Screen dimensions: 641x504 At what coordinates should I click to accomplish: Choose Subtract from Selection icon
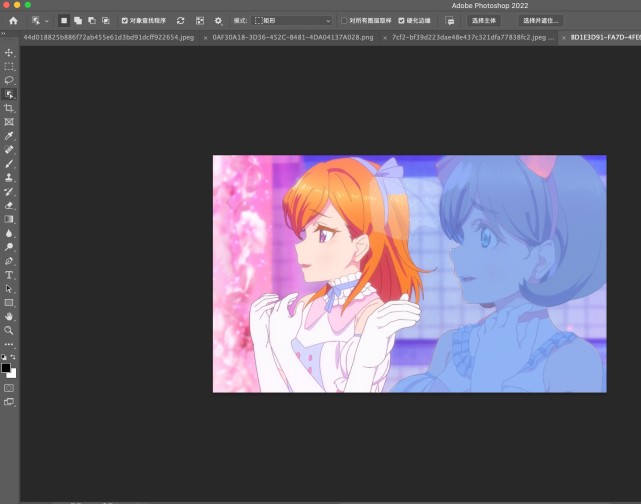pyautogui.click(x=92, y=20)
